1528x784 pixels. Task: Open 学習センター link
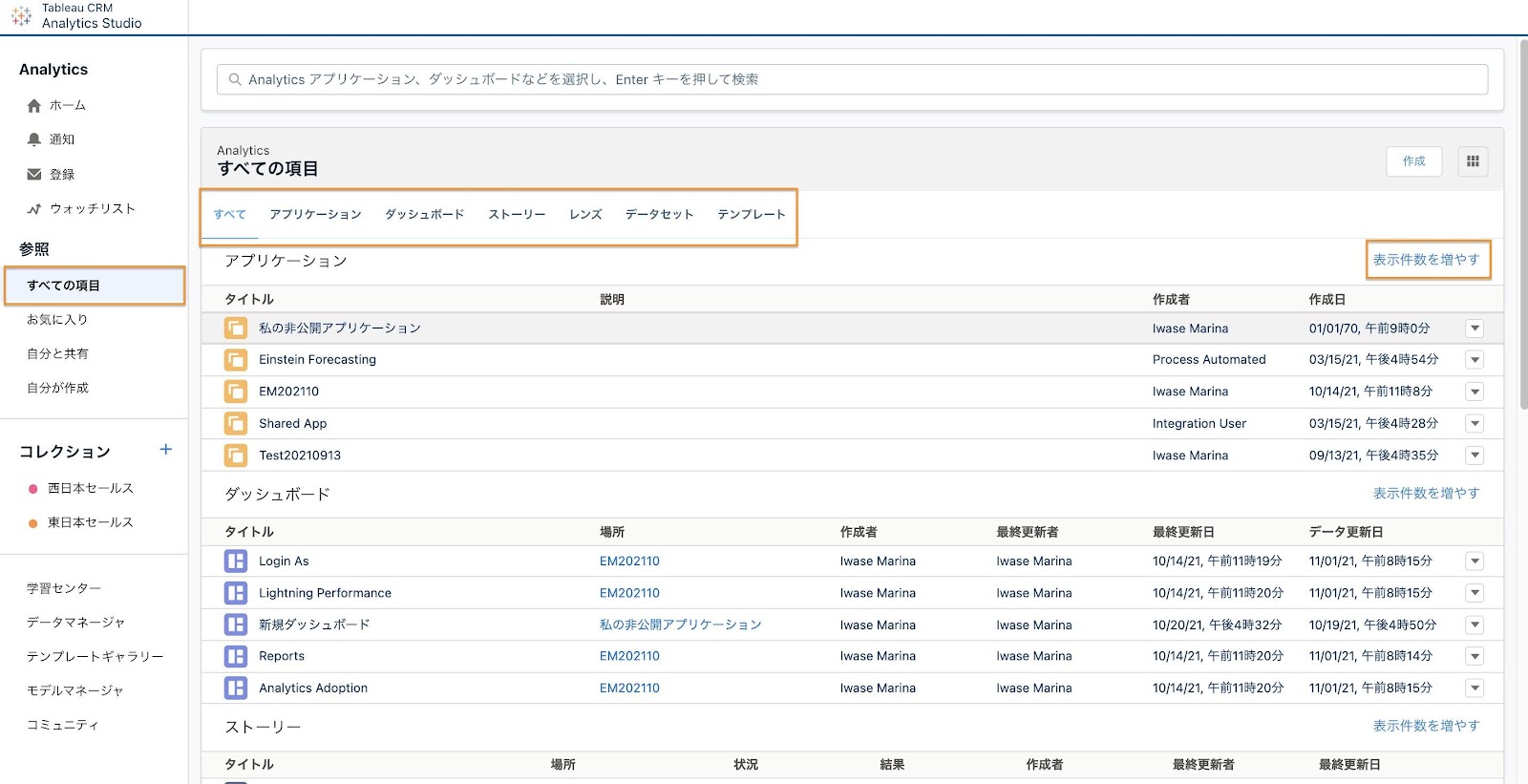click(x=64, y=589)
